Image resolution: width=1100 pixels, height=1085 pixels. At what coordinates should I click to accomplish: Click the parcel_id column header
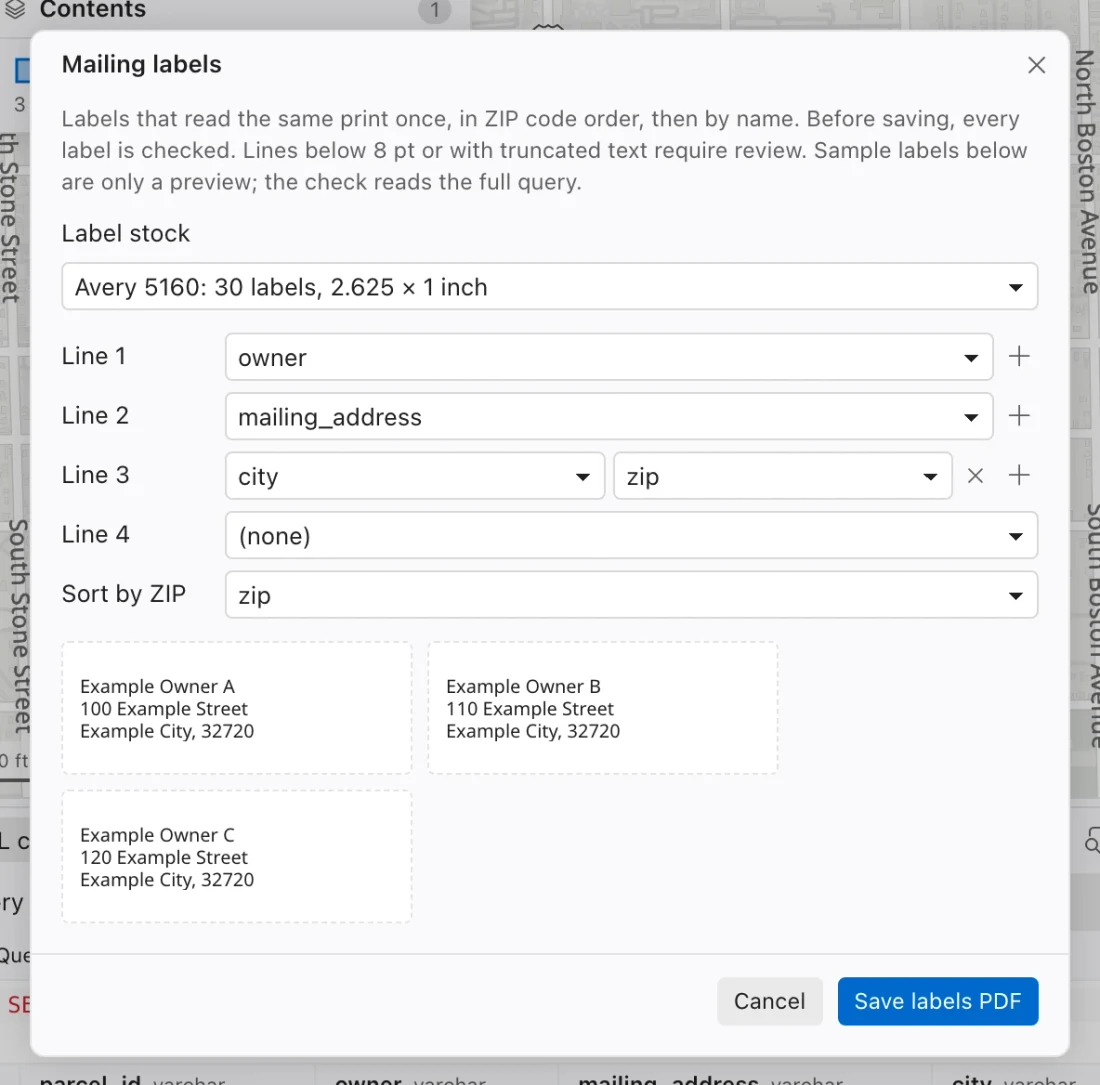(132, 1081)
